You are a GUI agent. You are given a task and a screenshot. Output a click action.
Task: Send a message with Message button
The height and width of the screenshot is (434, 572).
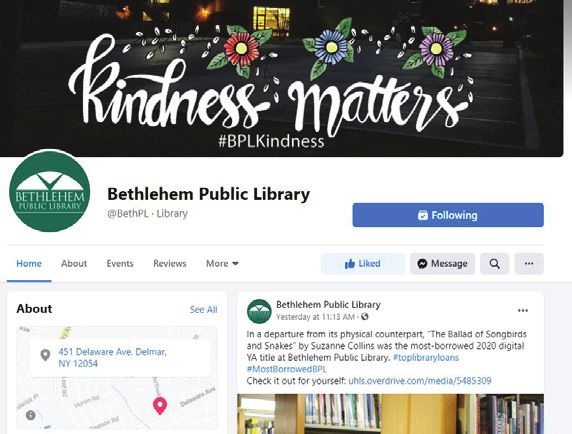point(442,263)
